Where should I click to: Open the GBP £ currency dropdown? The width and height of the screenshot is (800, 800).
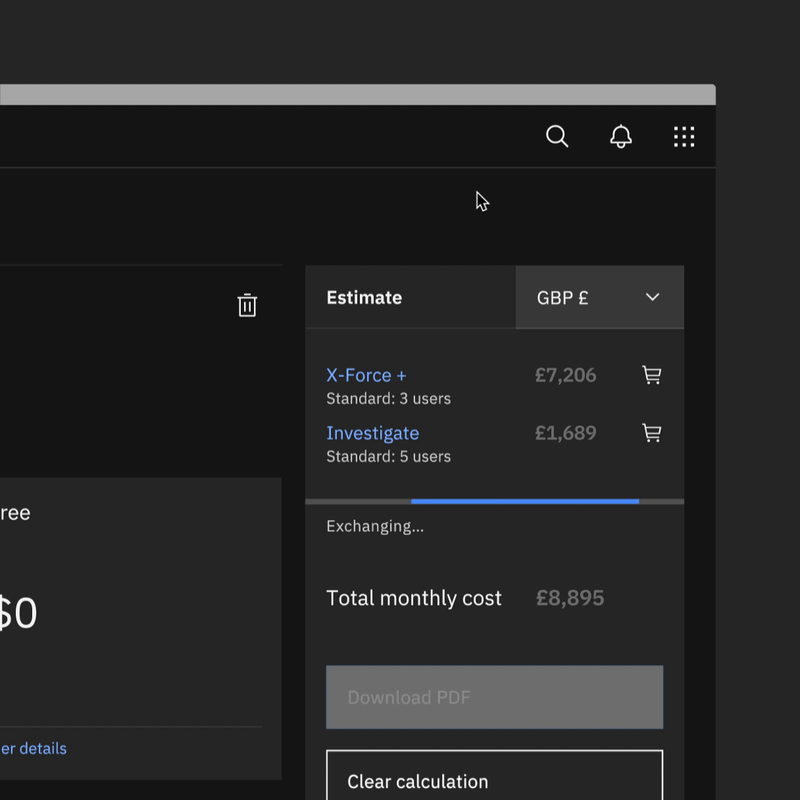[x=599, y=297]
